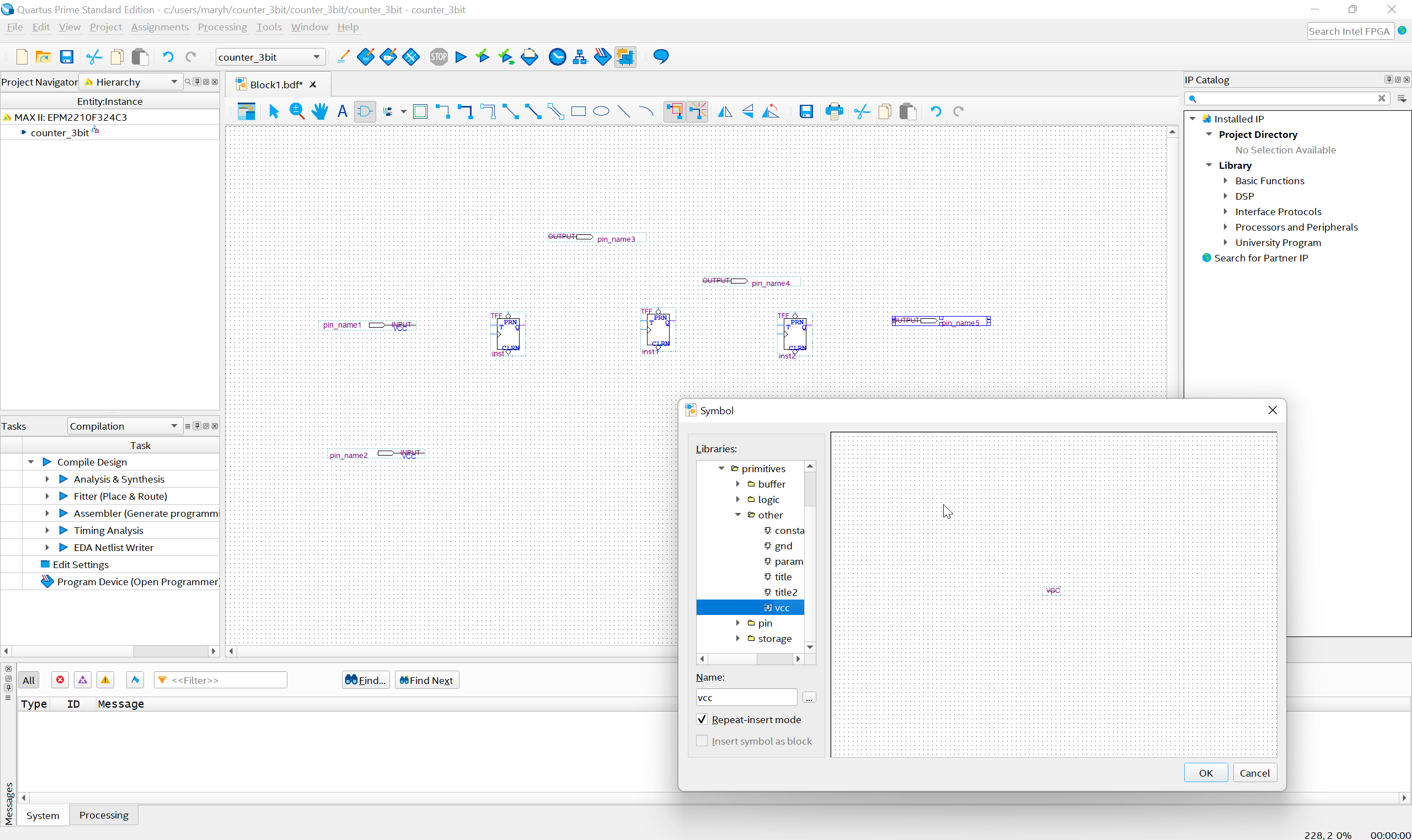Toggle the partial line selection button

click(697, 111)
